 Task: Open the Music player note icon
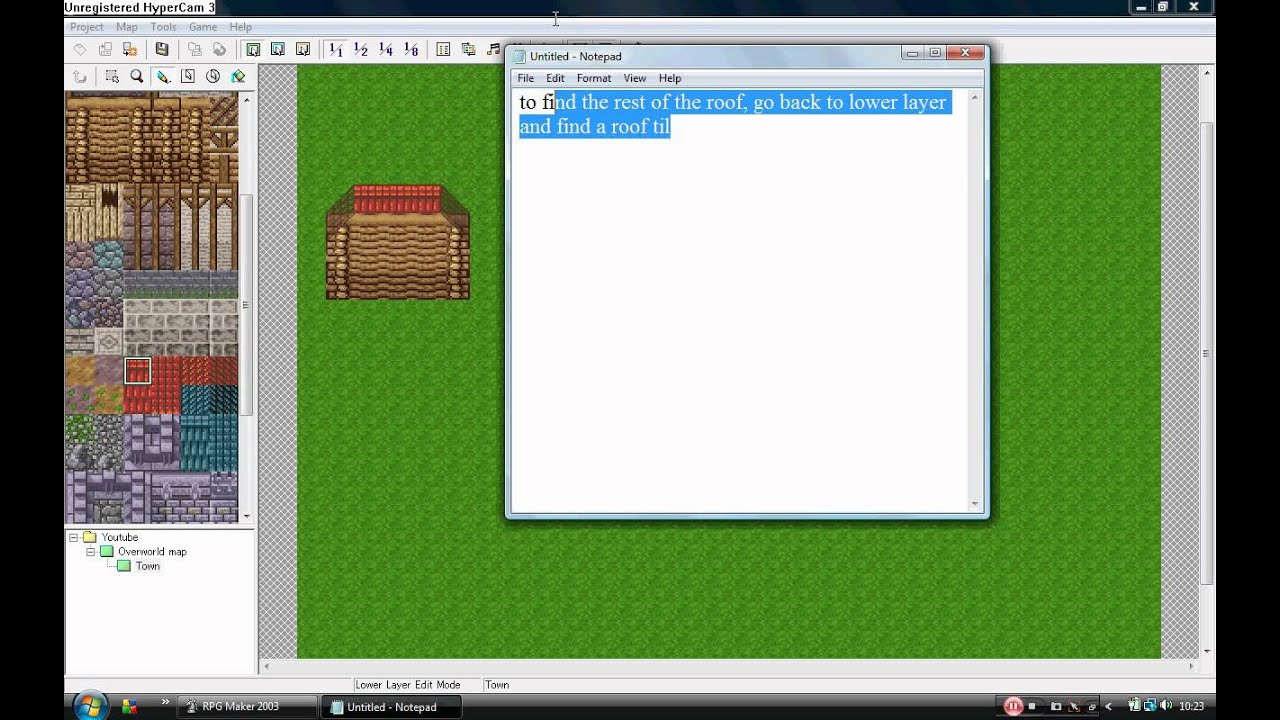click(493, 49)
